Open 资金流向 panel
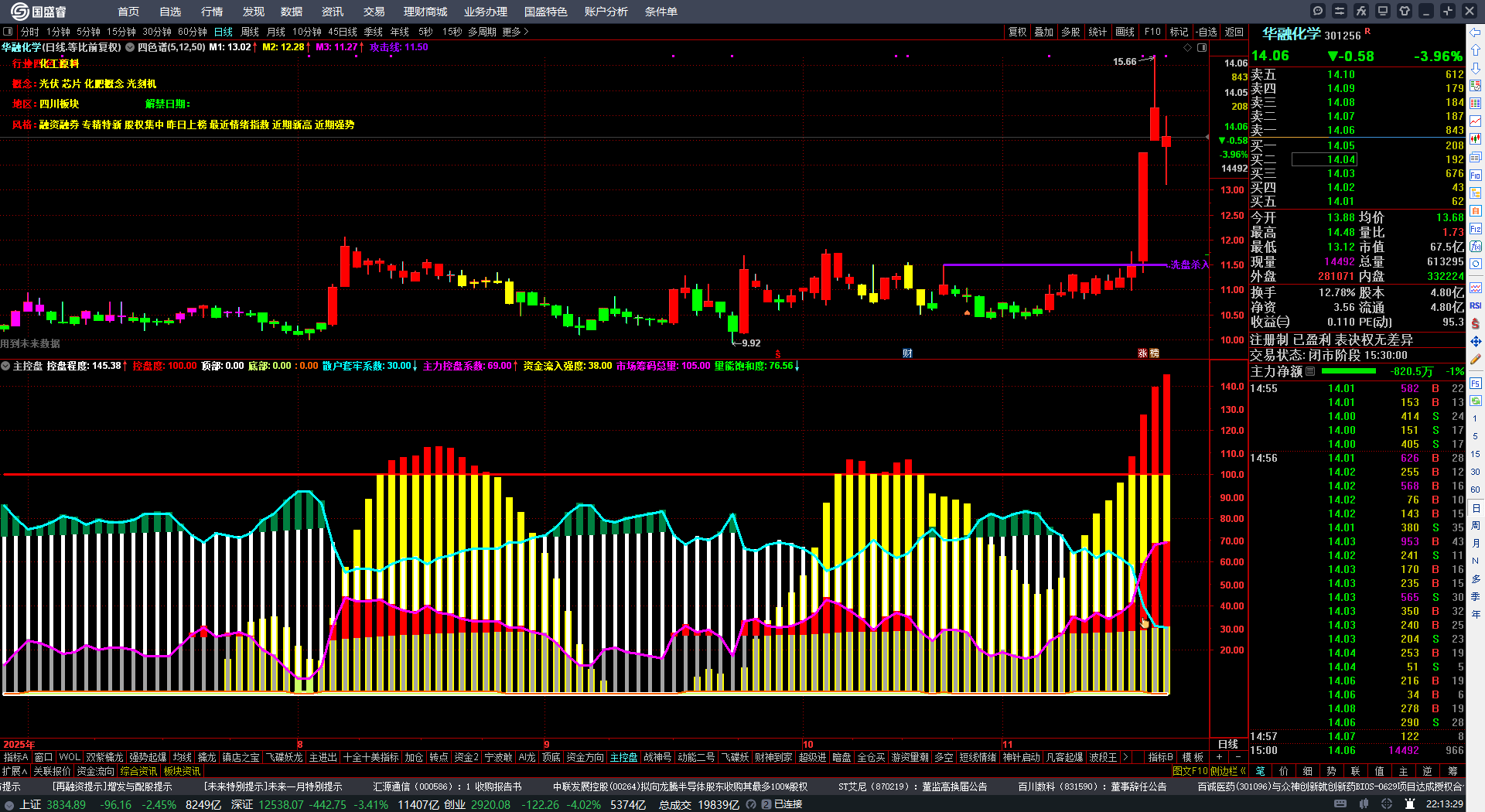The image size is (1485, 812). pos(96,771)
